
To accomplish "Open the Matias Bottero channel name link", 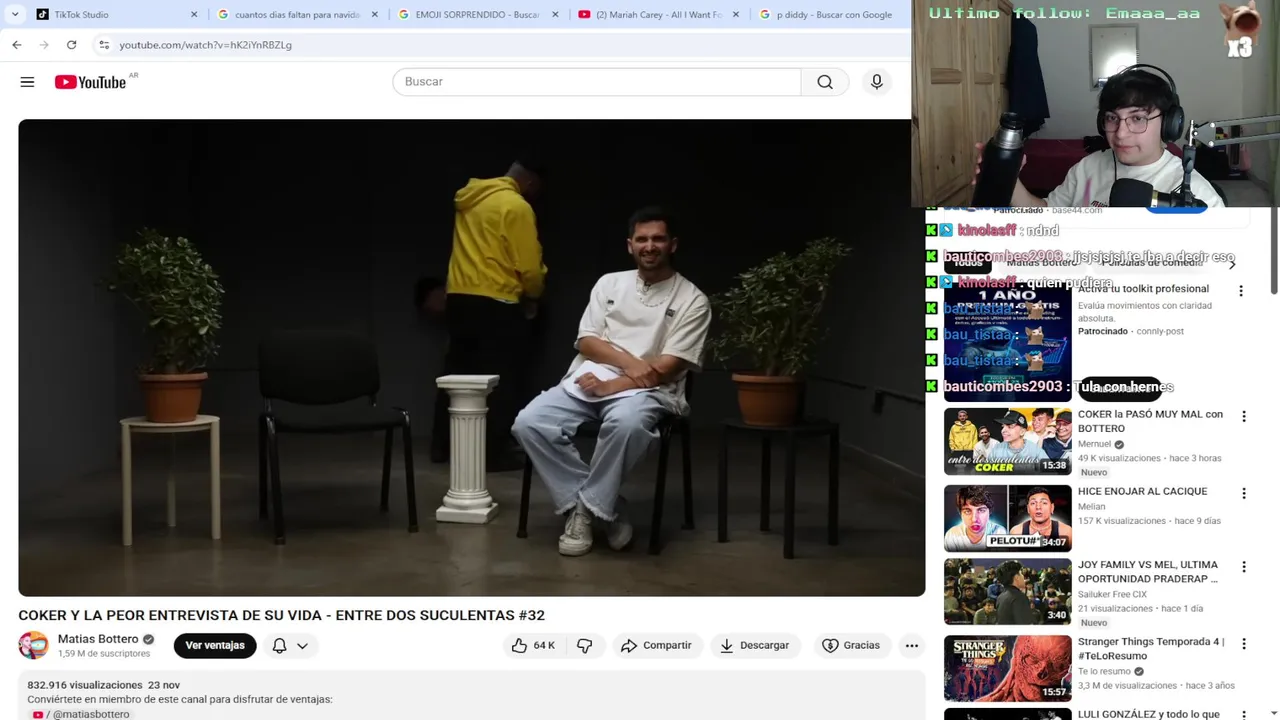I will pos(98,639).
